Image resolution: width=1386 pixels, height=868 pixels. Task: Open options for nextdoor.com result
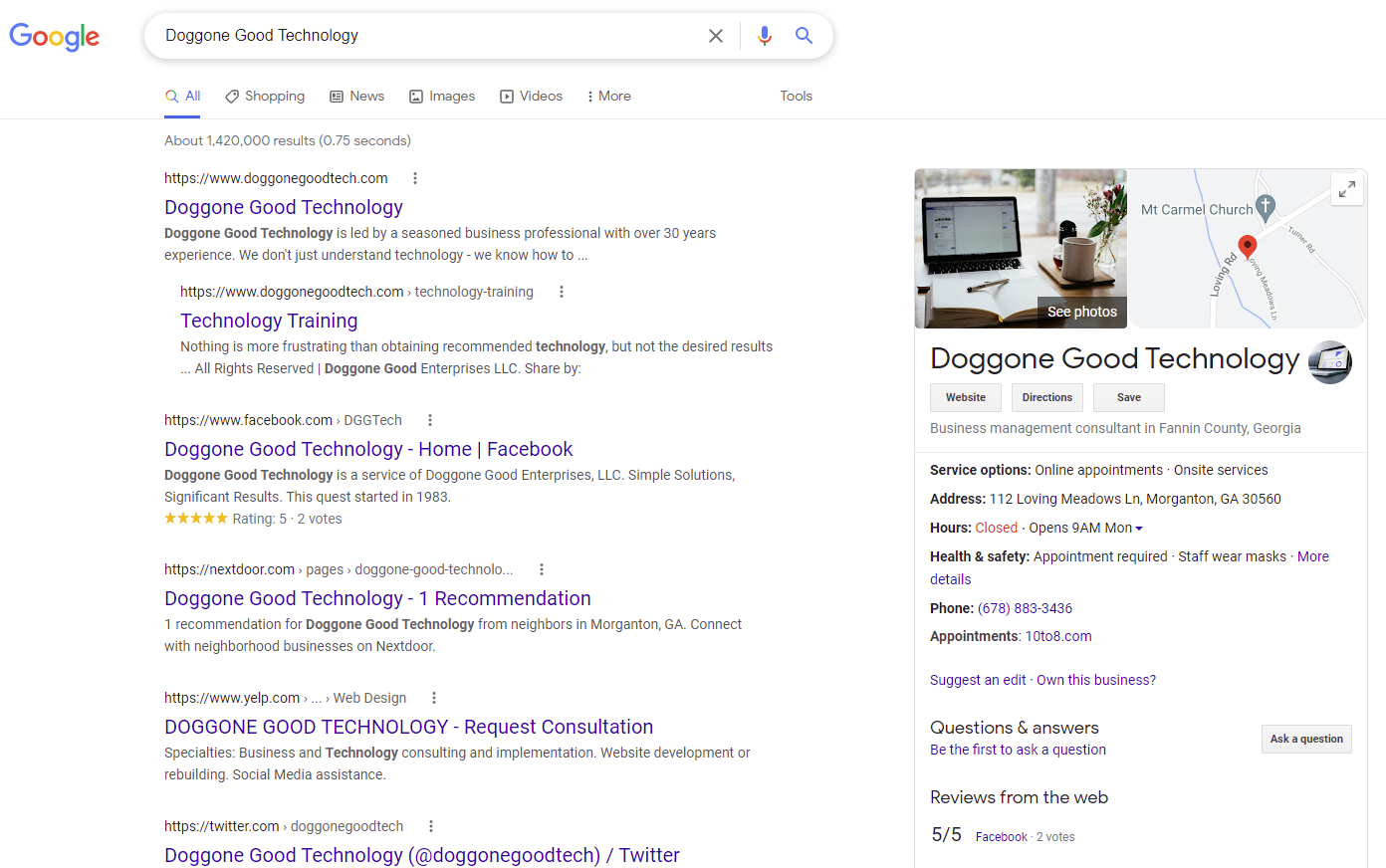pyautogui.click(x=542, y=569)
